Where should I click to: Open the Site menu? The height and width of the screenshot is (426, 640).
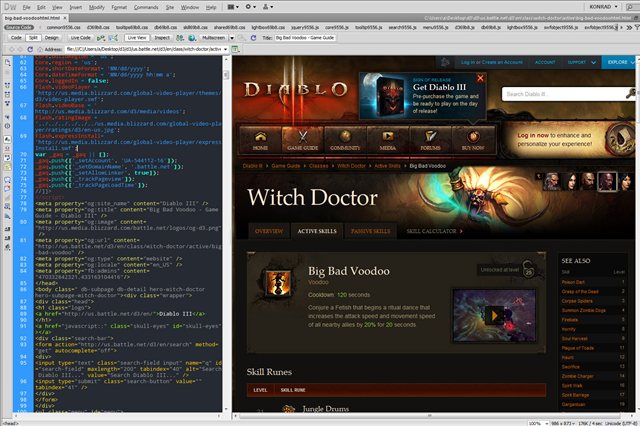(170, 7)
